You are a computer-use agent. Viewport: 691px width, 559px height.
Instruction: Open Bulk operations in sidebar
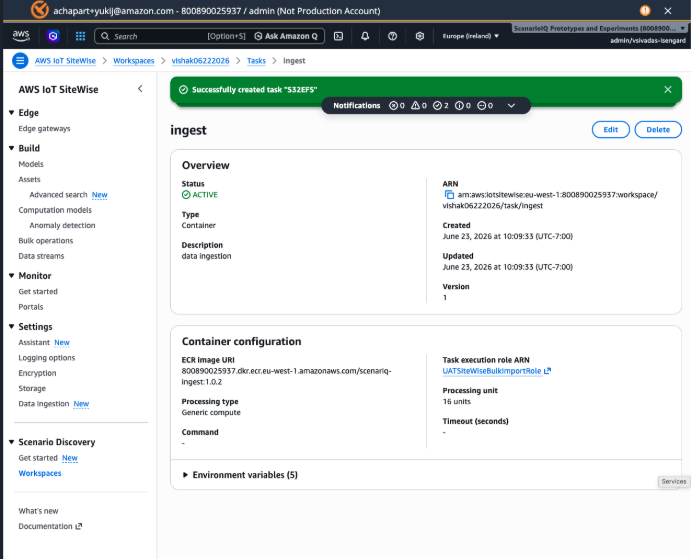tap(45, 241)
